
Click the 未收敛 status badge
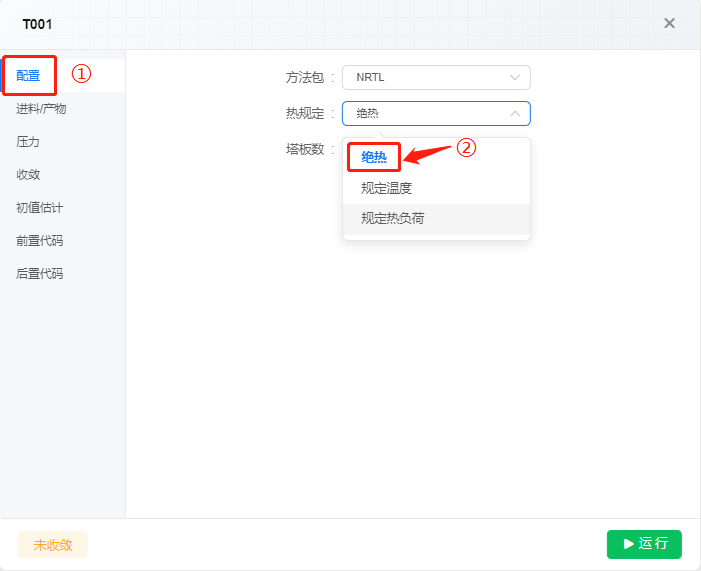pyautogui.click(x=53, y=545)
